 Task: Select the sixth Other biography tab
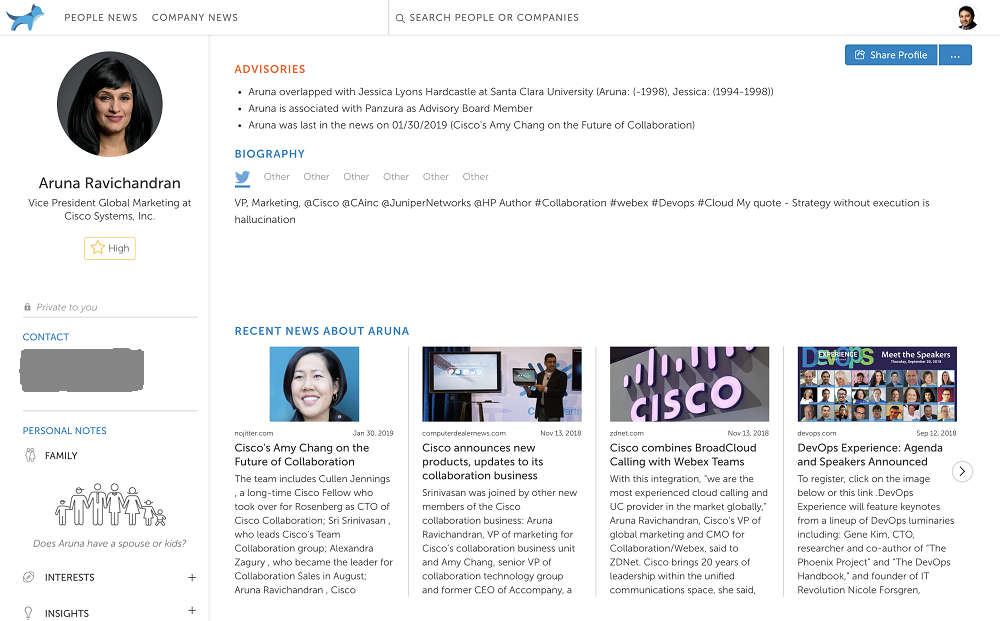pos(475,177)
